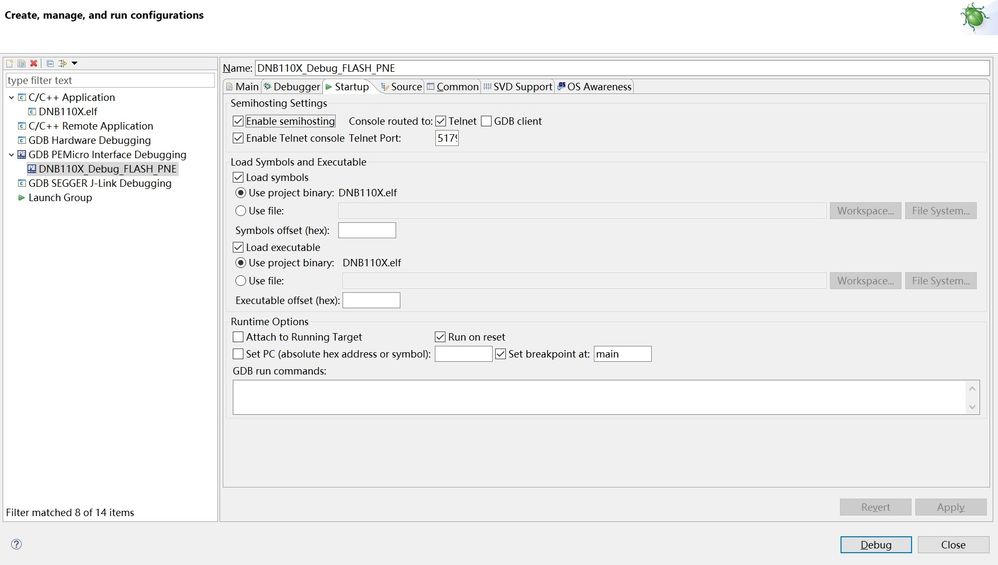Screen dimensions: 998x565
Task: Click the Close button
Action: pyautogui.click(x=953, y=545)
